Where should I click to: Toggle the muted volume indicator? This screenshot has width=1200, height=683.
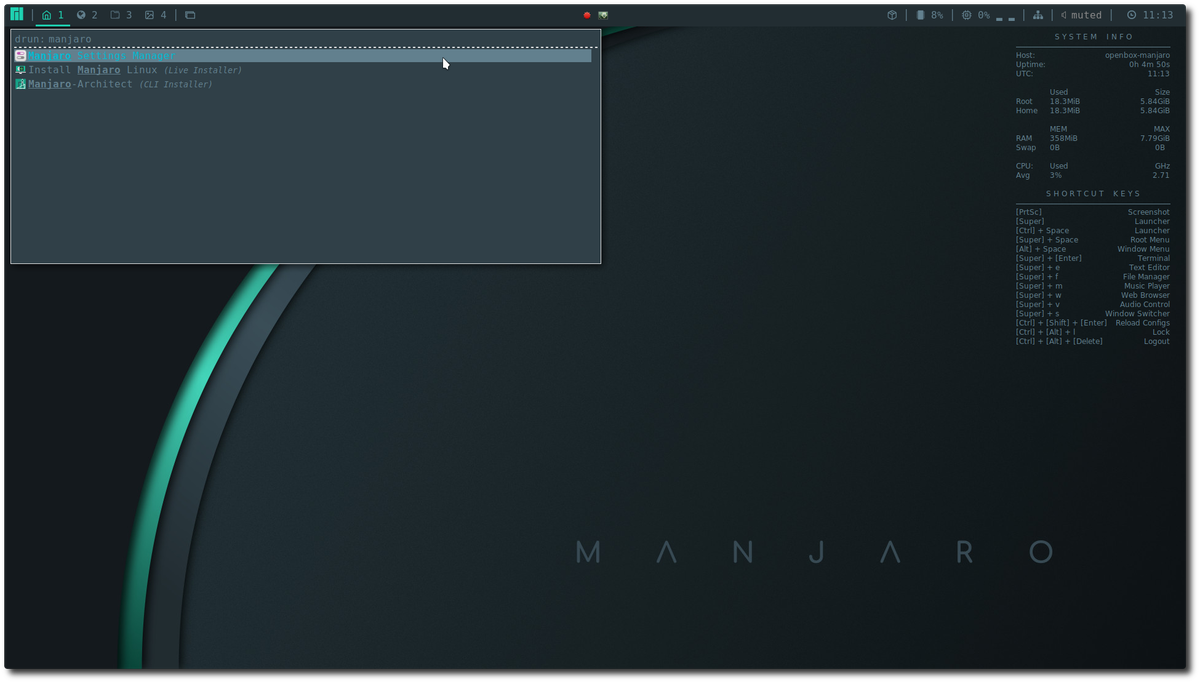[x=1081, y=15]
